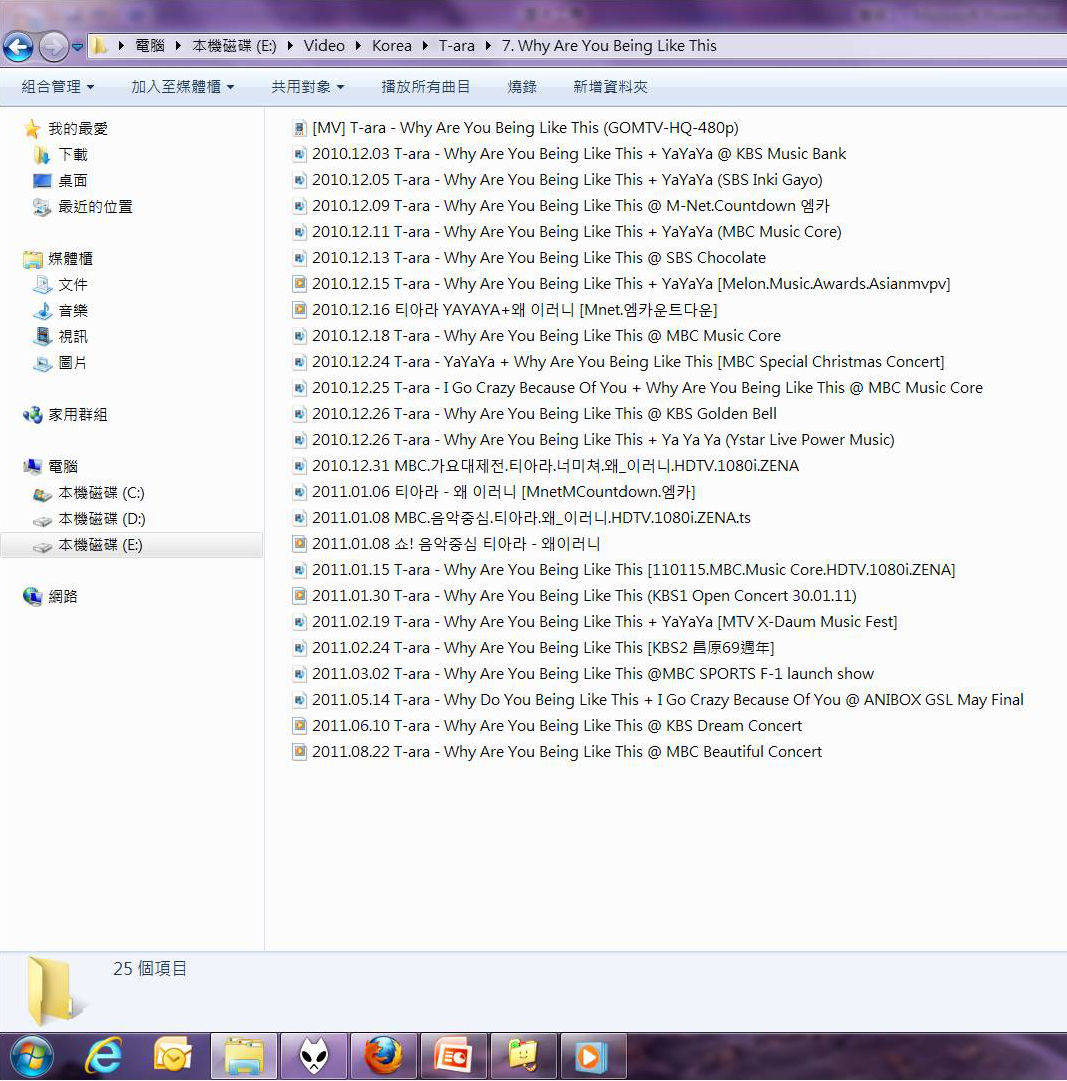Select the 媒體櫃 library icon
Image resolution: width=1067 pixels, height=1081 pixels.
point(32,259)
